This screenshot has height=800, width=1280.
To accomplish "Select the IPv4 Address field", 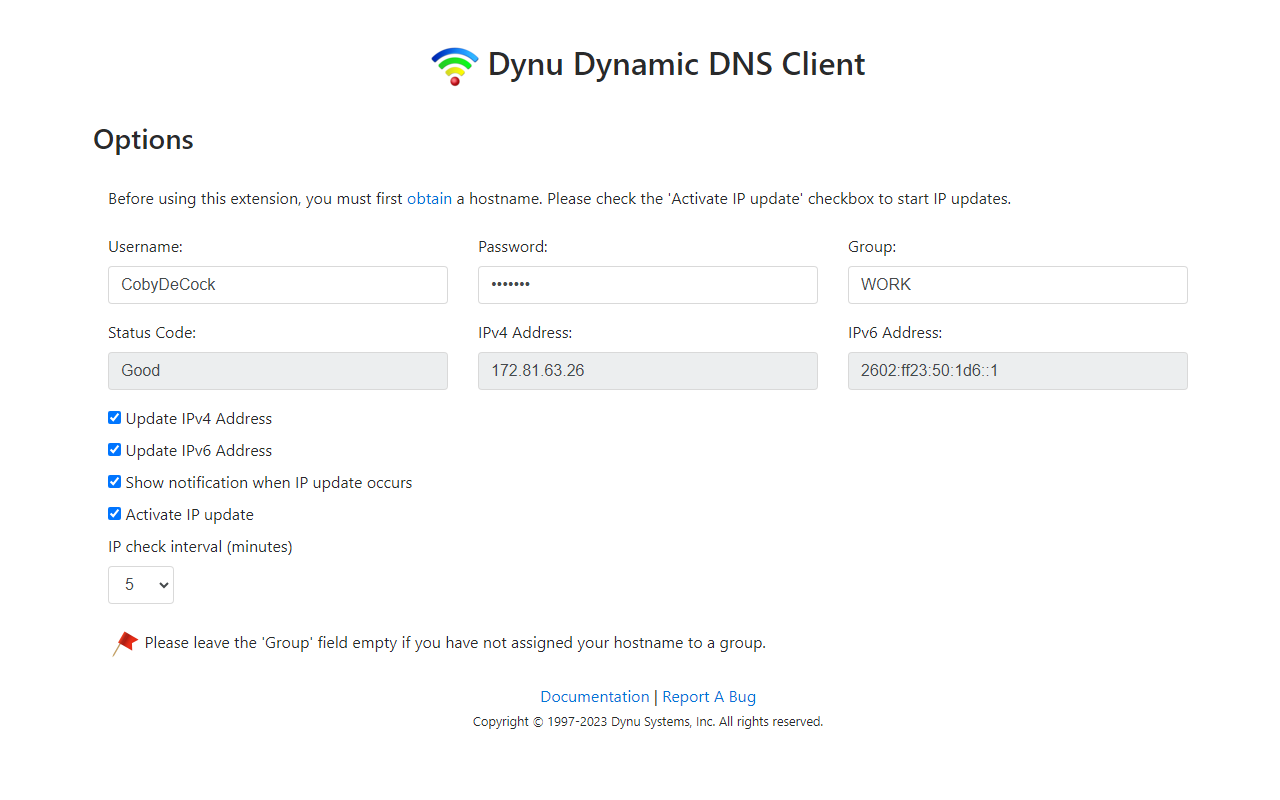I will 647,370.
